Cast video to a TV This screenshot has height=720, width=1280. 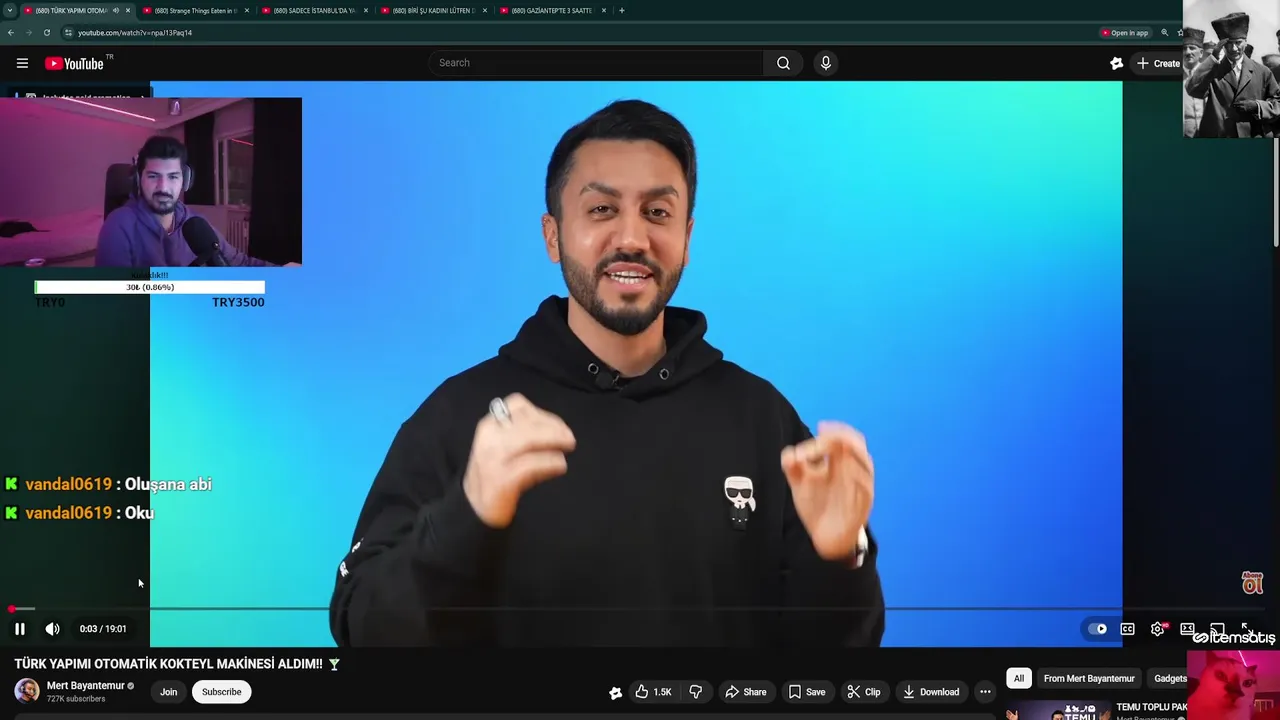pos(1217,629)
